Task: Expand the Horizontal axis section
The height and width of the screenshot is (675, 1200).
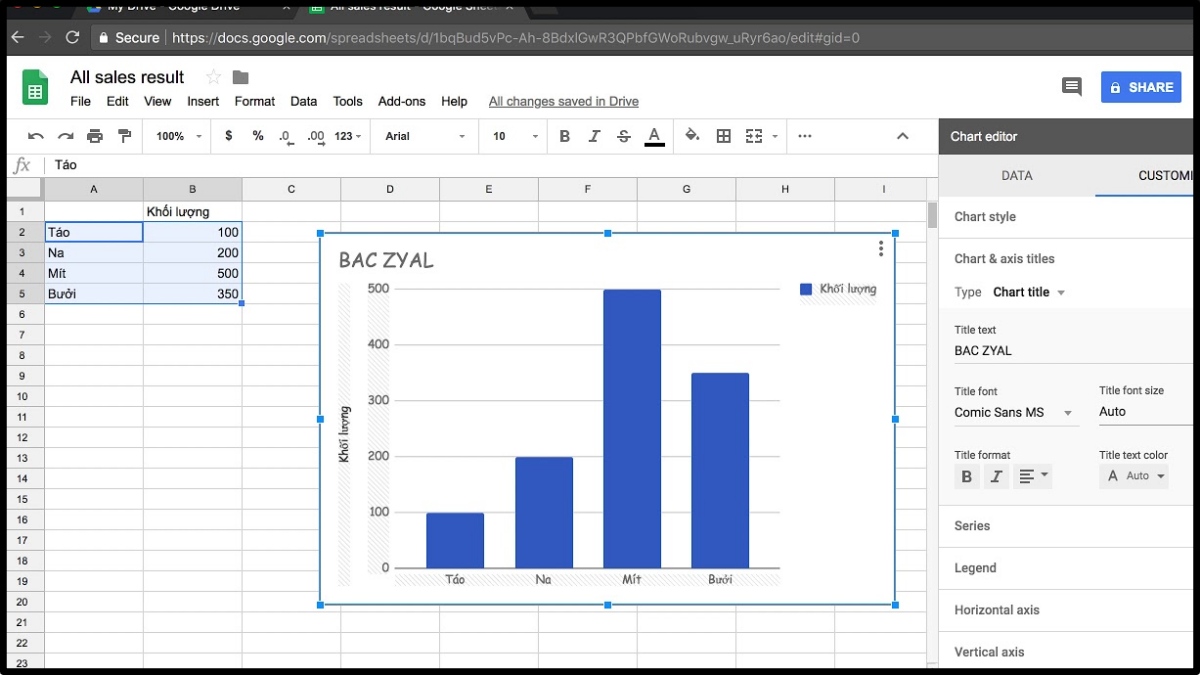Action: point(1066,610)
